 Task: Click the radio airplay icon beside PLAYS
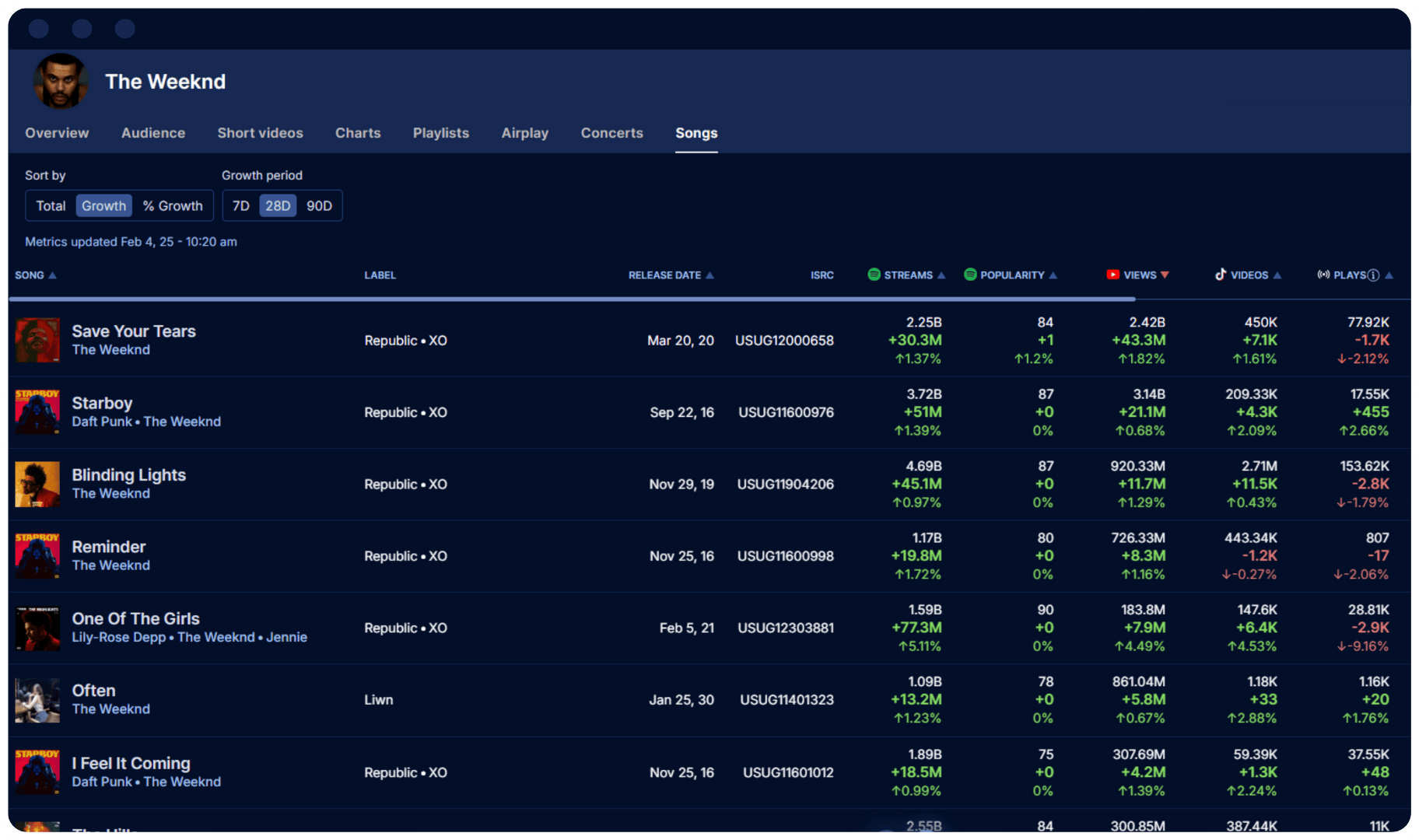click(1323, 275)
